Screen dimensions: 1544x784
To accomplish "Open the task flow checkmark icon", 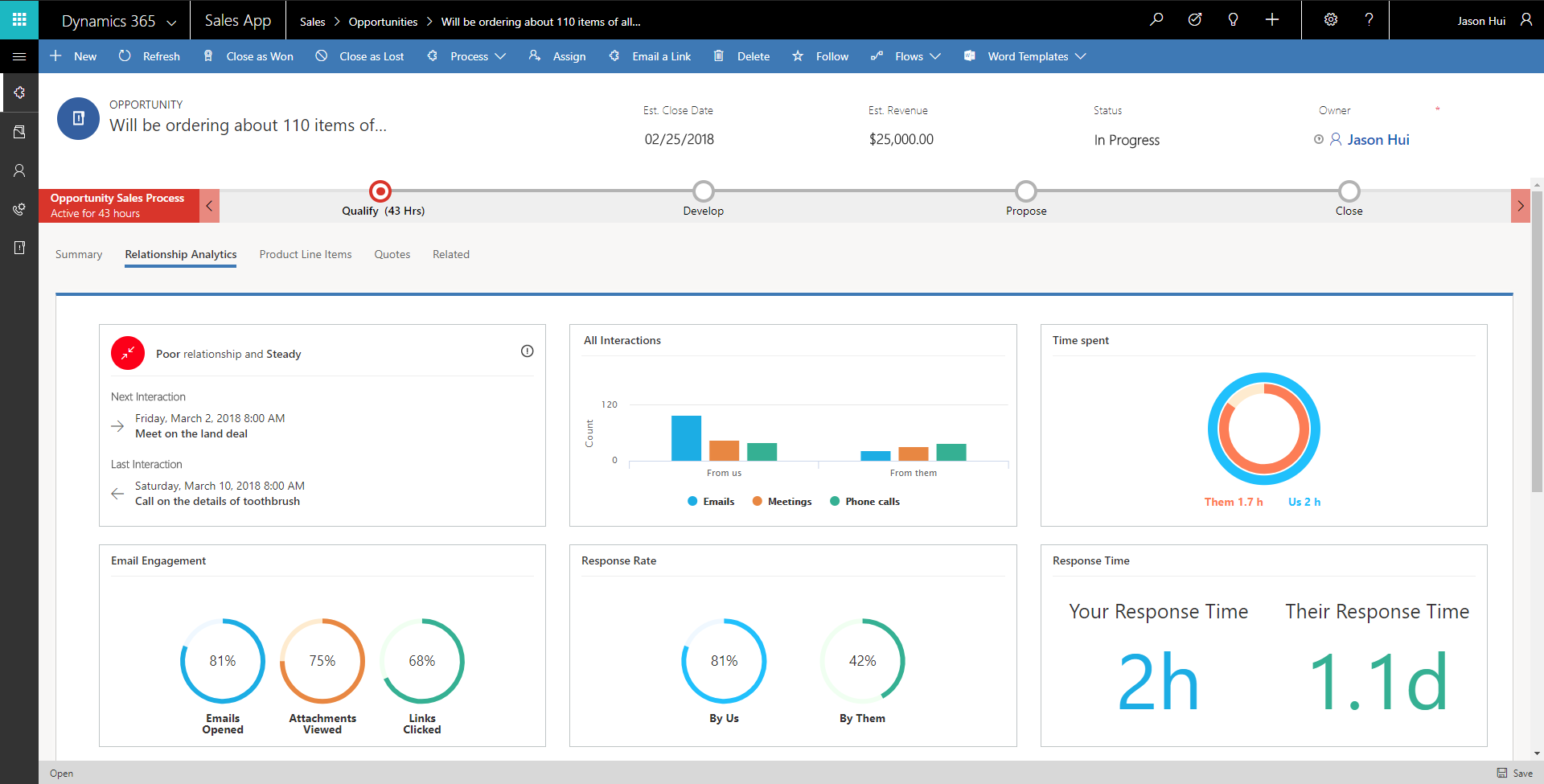I will coord(1195,19).
